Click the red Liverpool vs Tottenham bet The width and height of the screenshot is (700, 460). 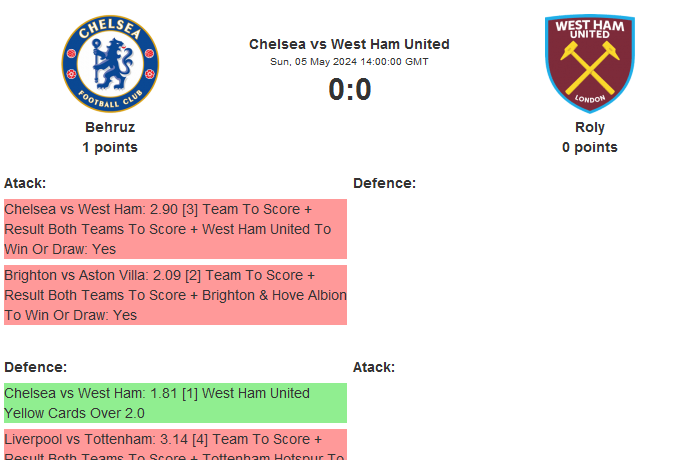click(175, 445)
